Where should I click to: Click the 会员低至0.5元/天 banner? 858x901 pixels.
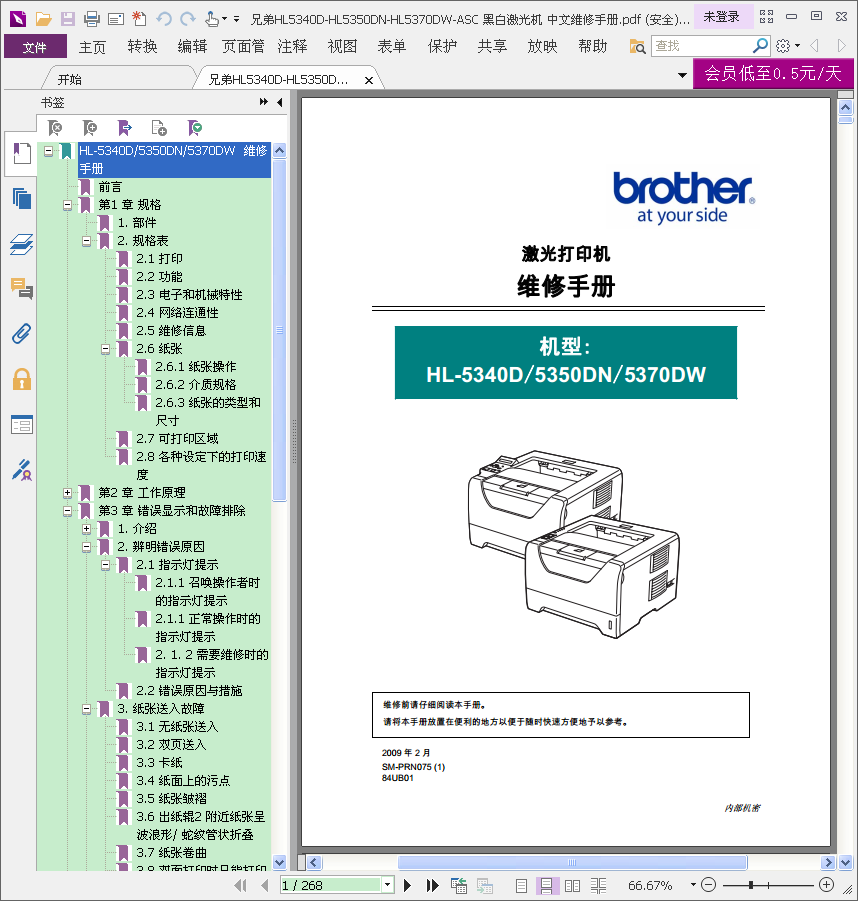coord(773,73)
